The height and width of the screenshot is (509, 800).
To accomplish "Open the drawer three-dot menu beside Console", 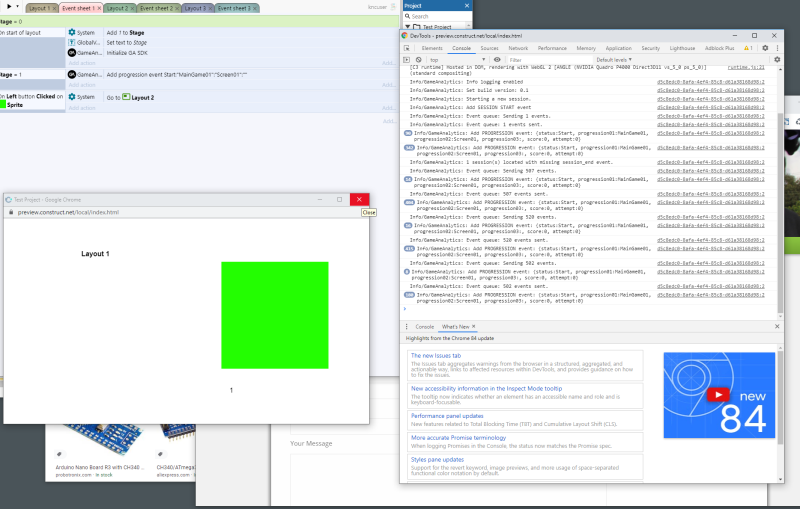I will 407,326.
